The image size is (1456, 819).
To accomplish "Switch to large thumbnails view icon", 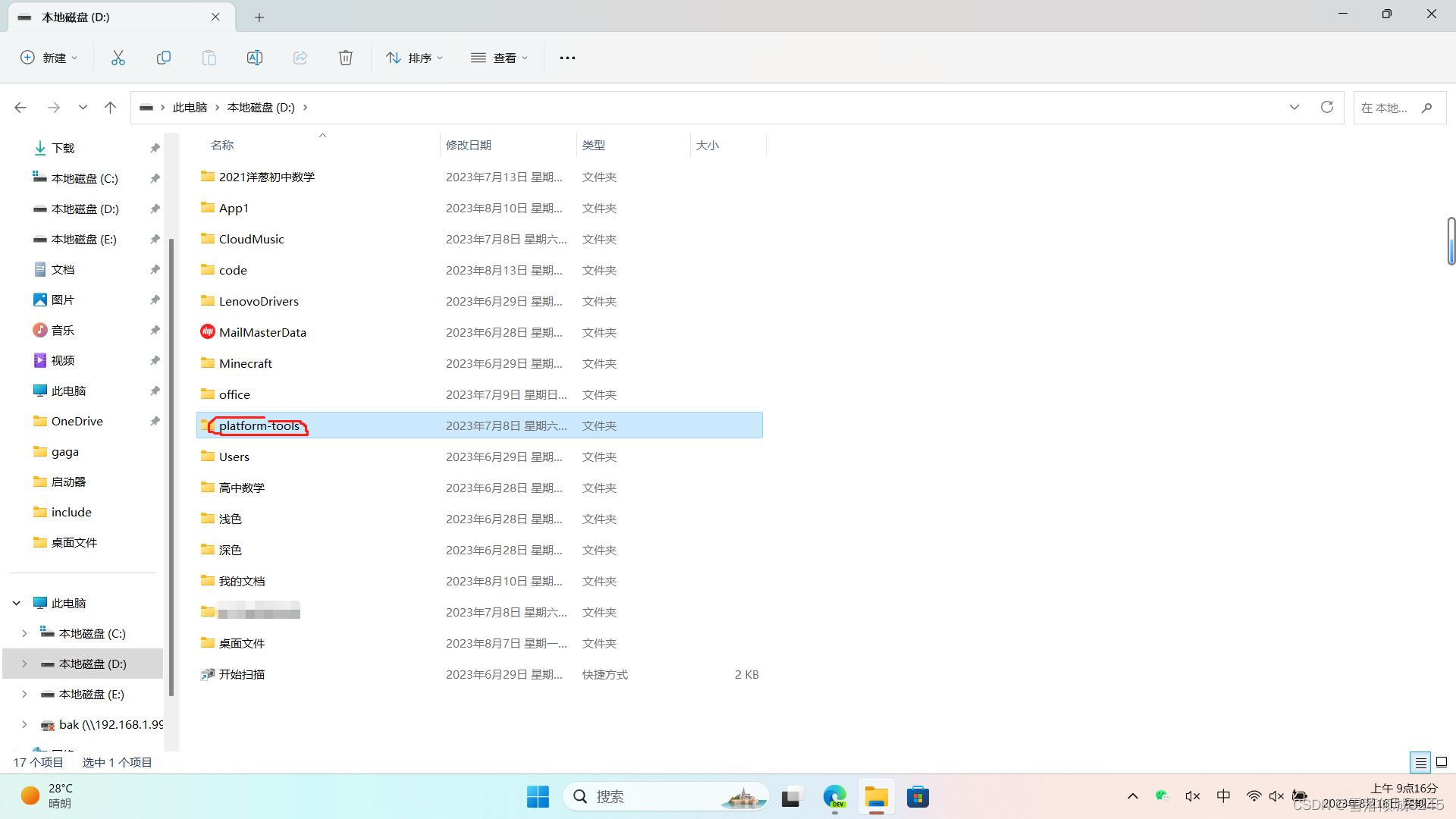I will (1442, 762).
